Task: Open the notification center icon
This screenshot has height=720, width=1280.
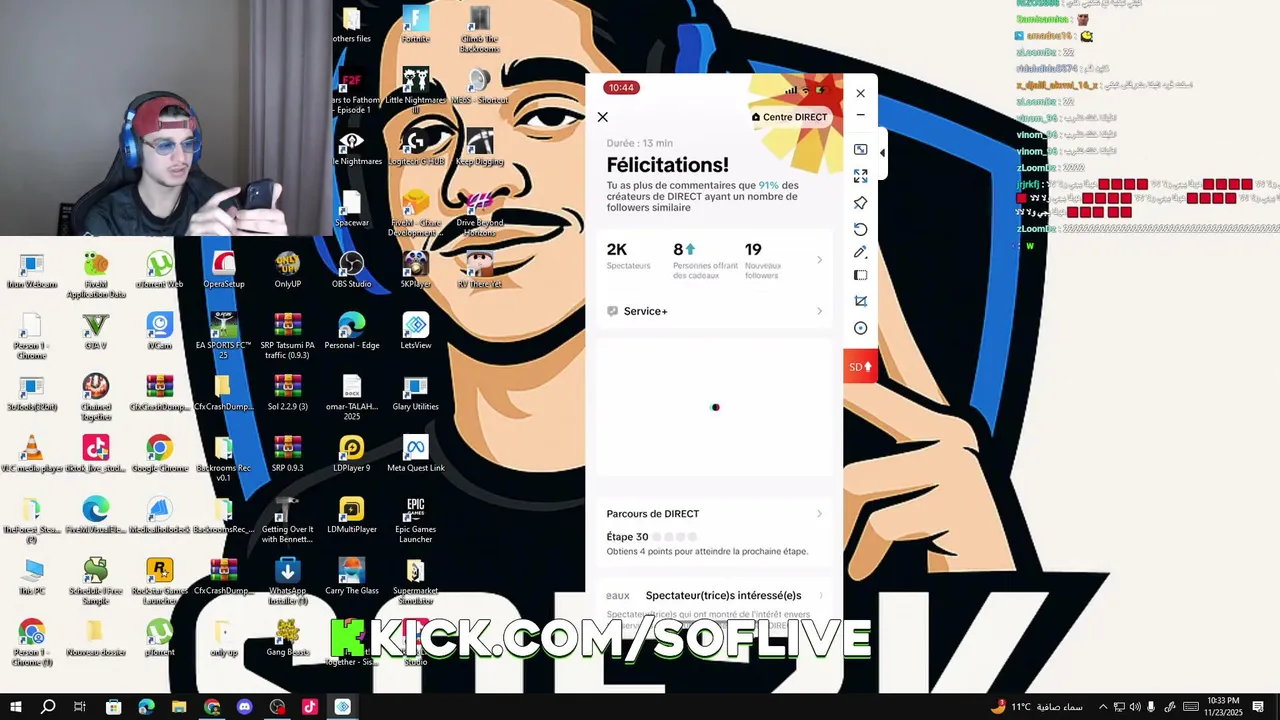Action: (x=1258, y=707)
